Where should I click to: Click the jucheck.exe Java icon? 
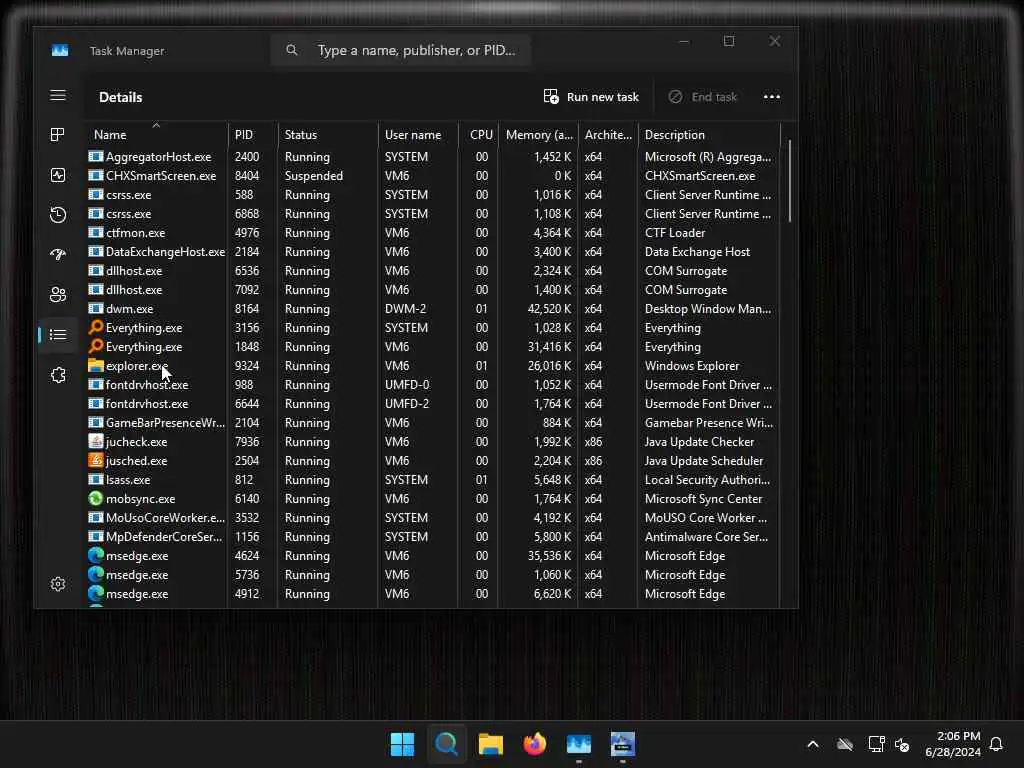coord(96,441)
